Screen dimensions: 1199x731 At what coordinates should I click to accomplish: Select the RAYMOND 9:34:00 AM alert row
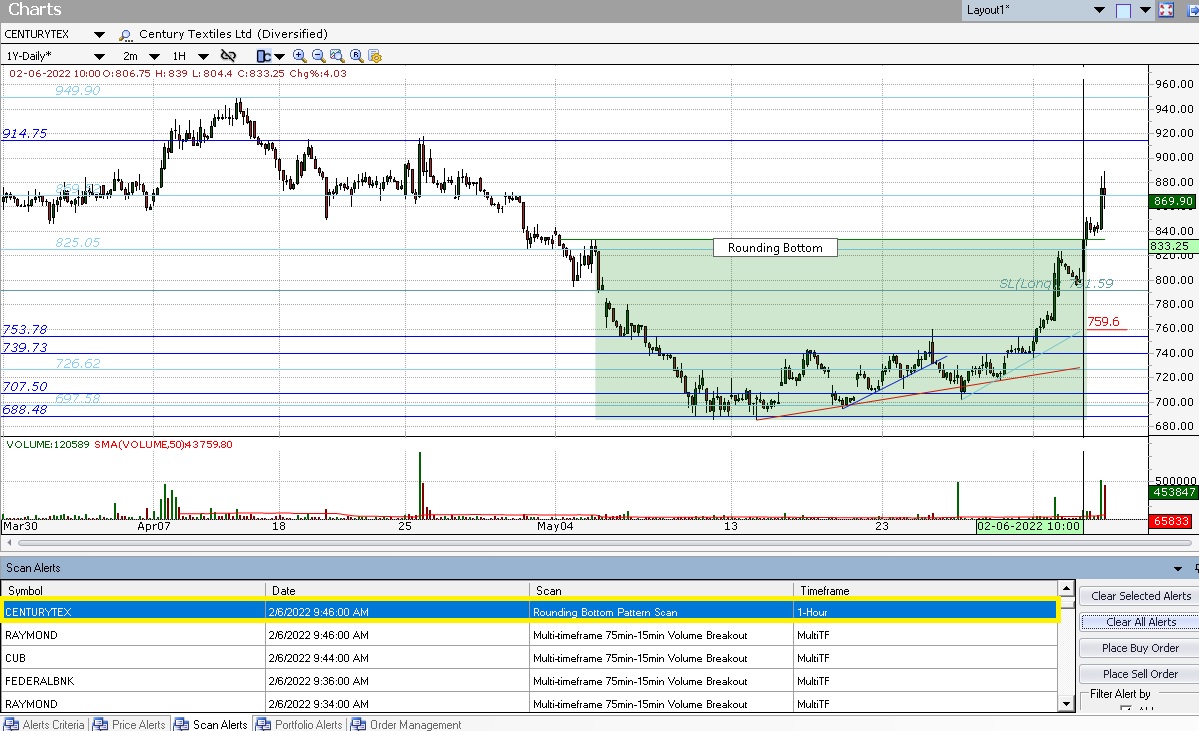(529, 704)
